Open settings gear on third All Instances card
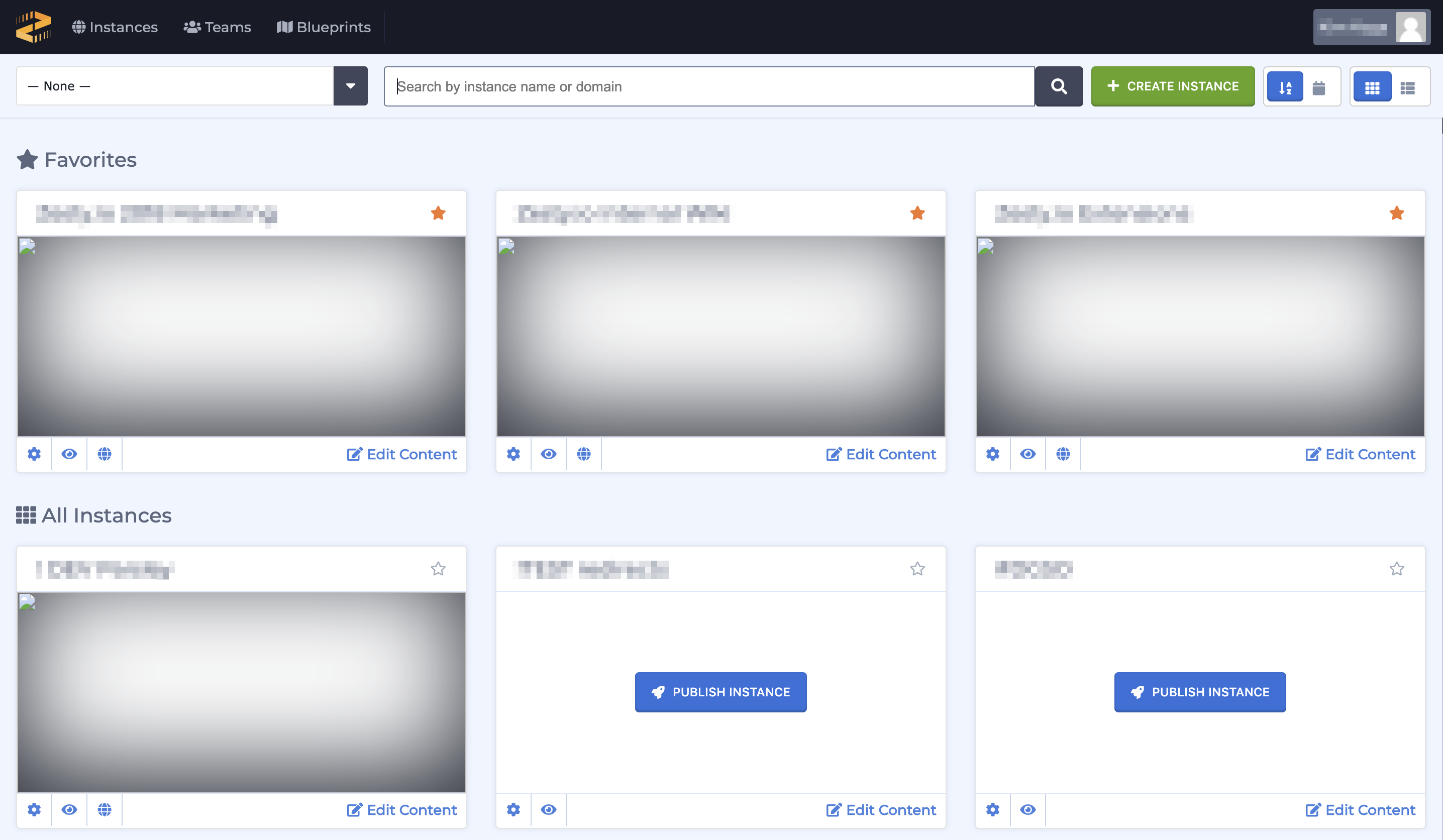Viewport: 1443px width, 840px height. point(993,810)
